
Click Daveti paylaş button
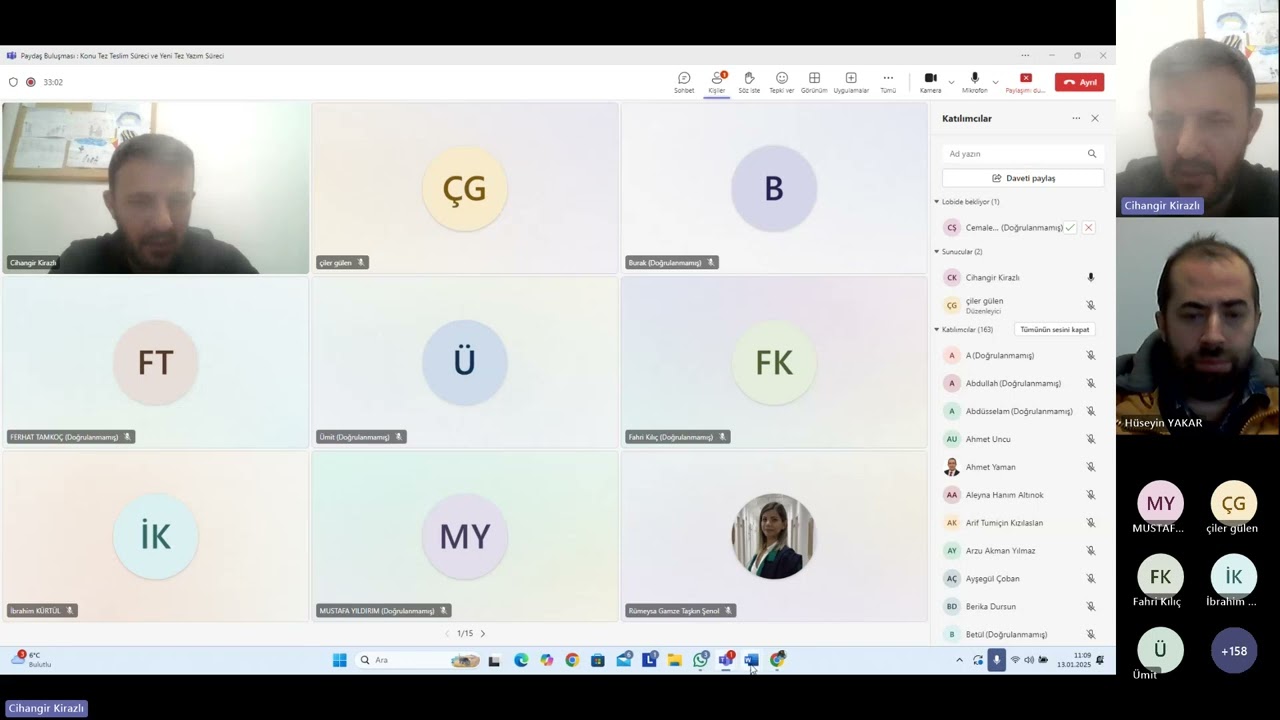click(x=1023, y=178)
